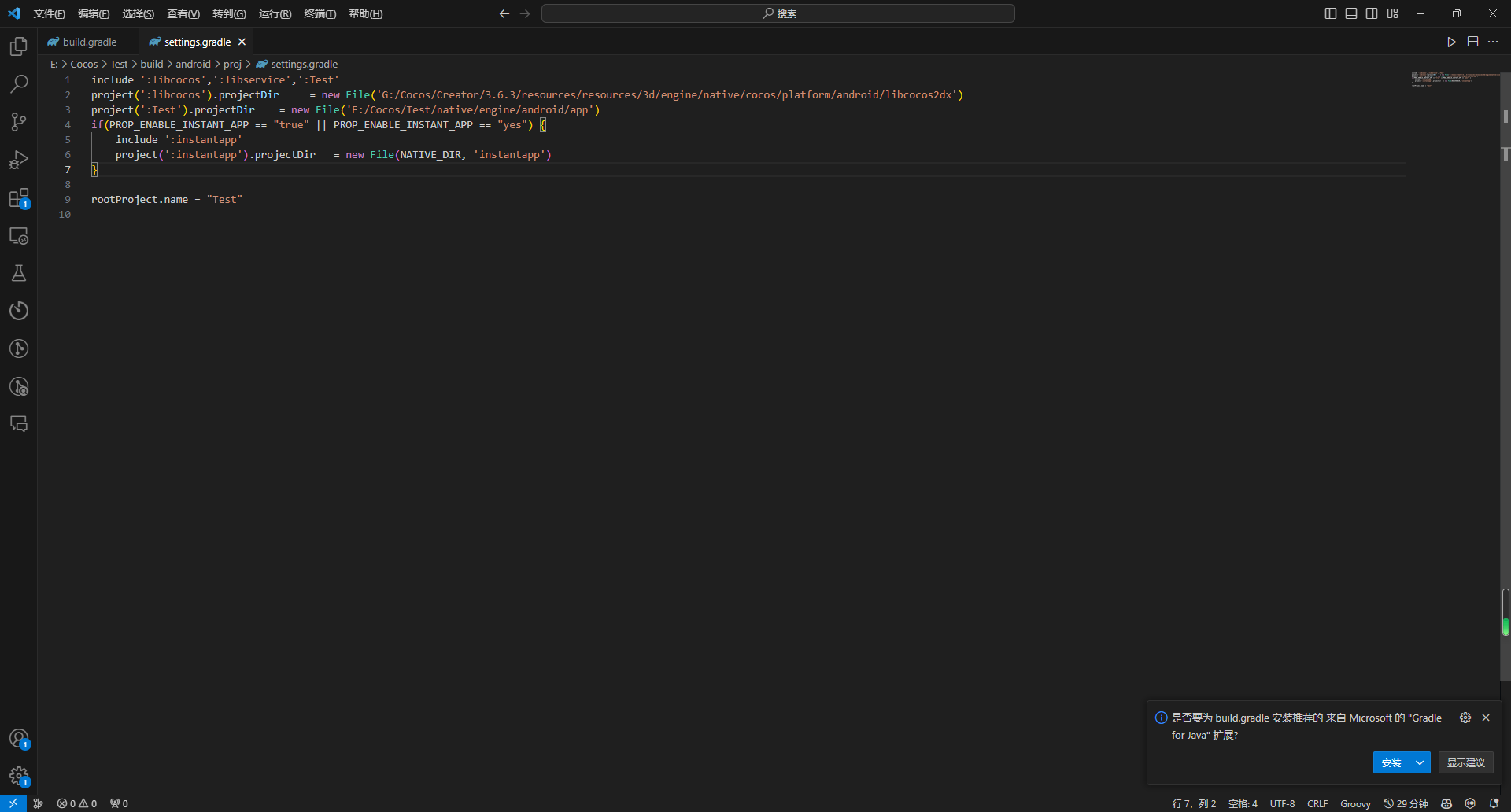Viewport: 1511px width, 812px height.
Task: Run the file with the play icon
Action: click(1451, 42)
